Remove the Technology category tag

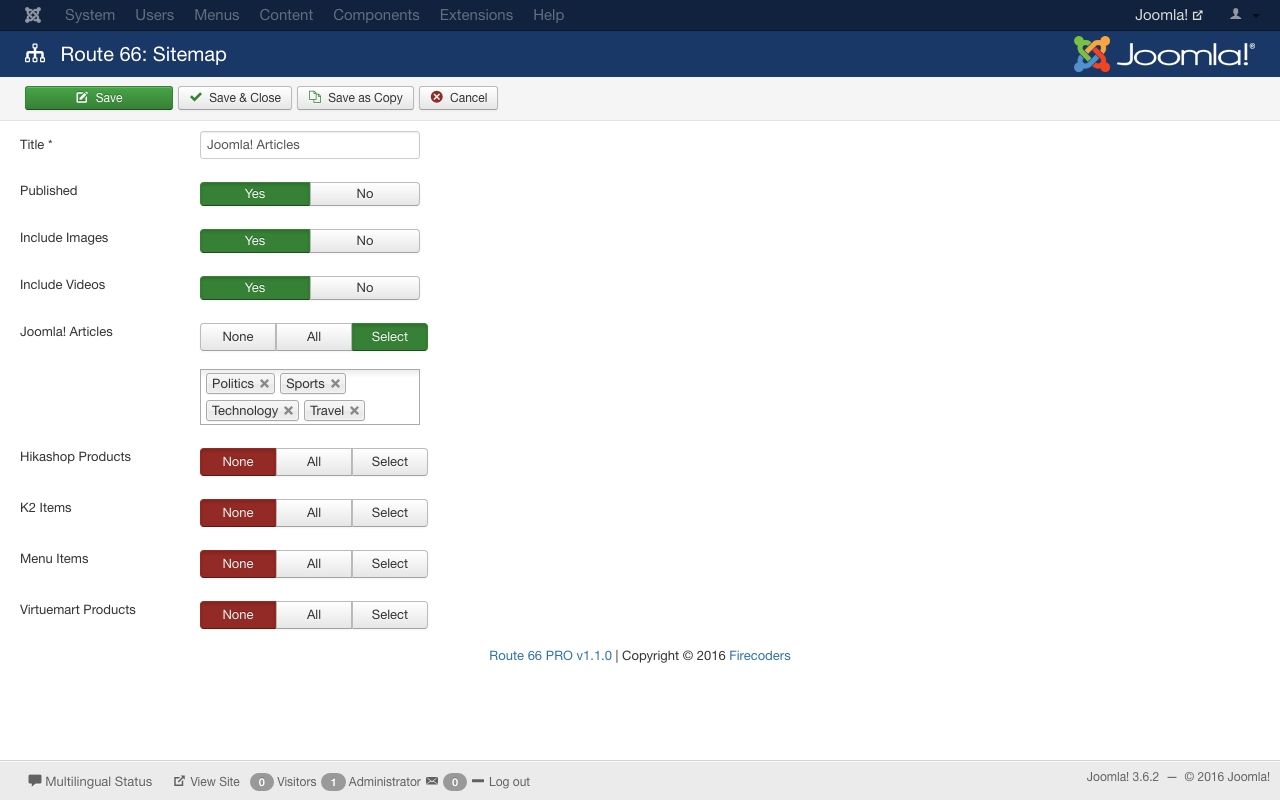click(x=288, y=411)
